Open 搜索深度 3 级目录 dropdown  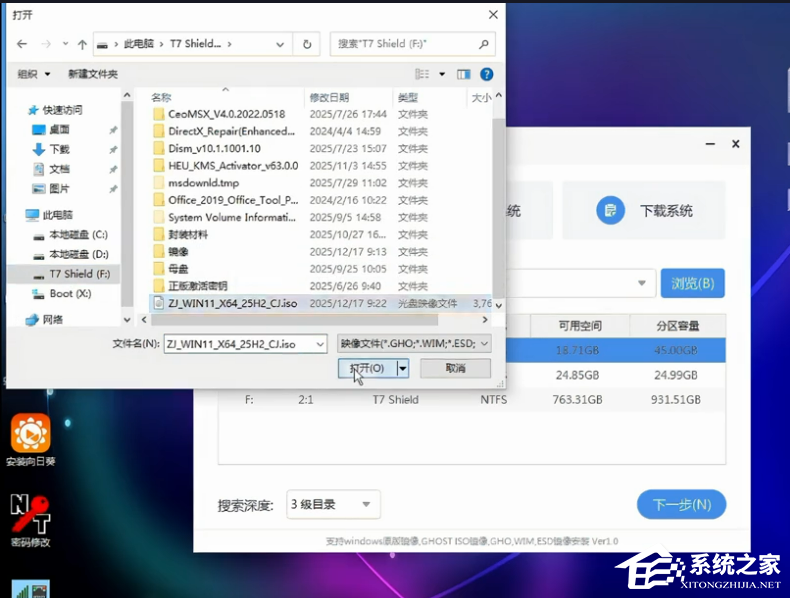(x=333, y=504)
